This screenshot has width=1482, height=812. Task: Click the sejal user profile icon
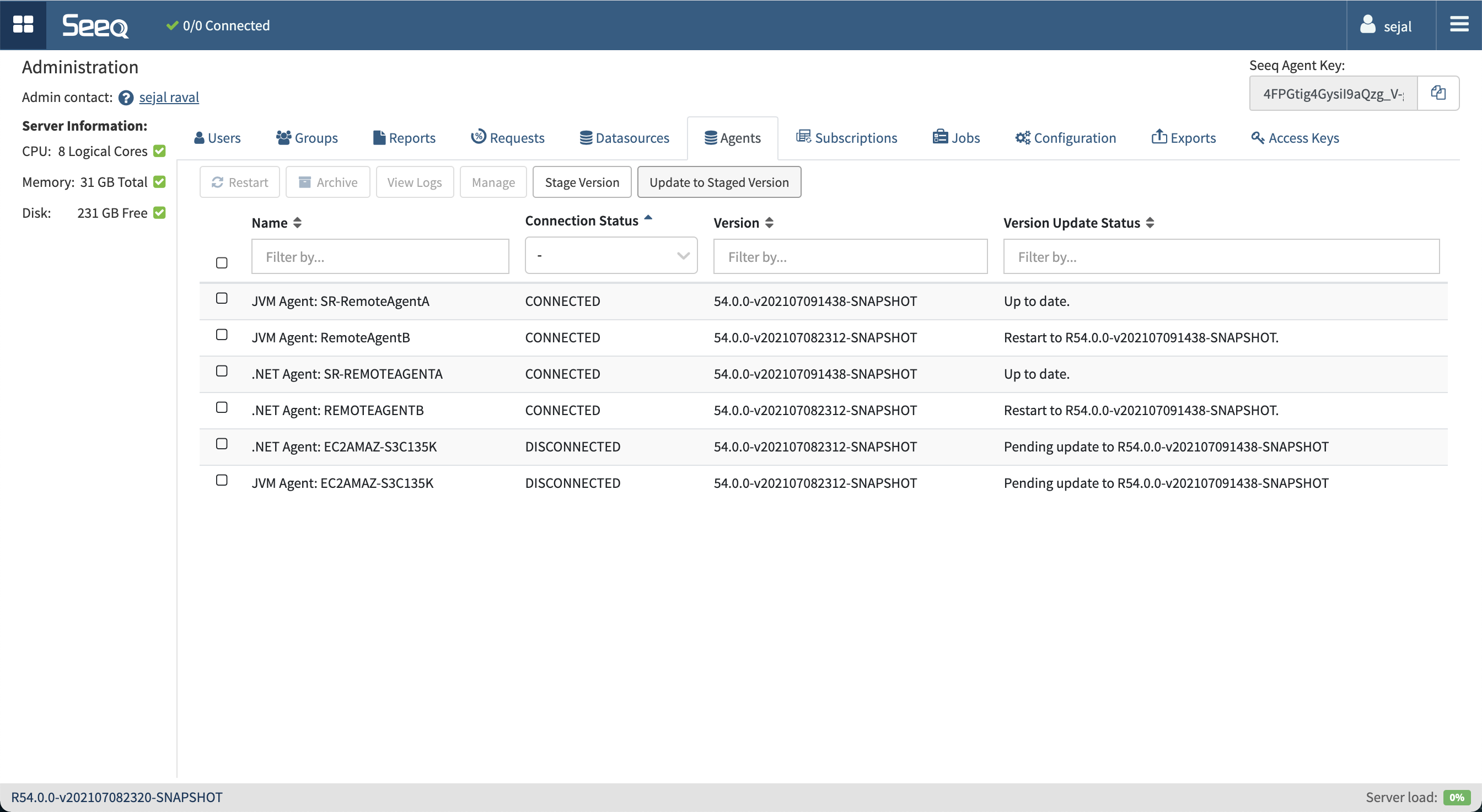(1367, 25)
